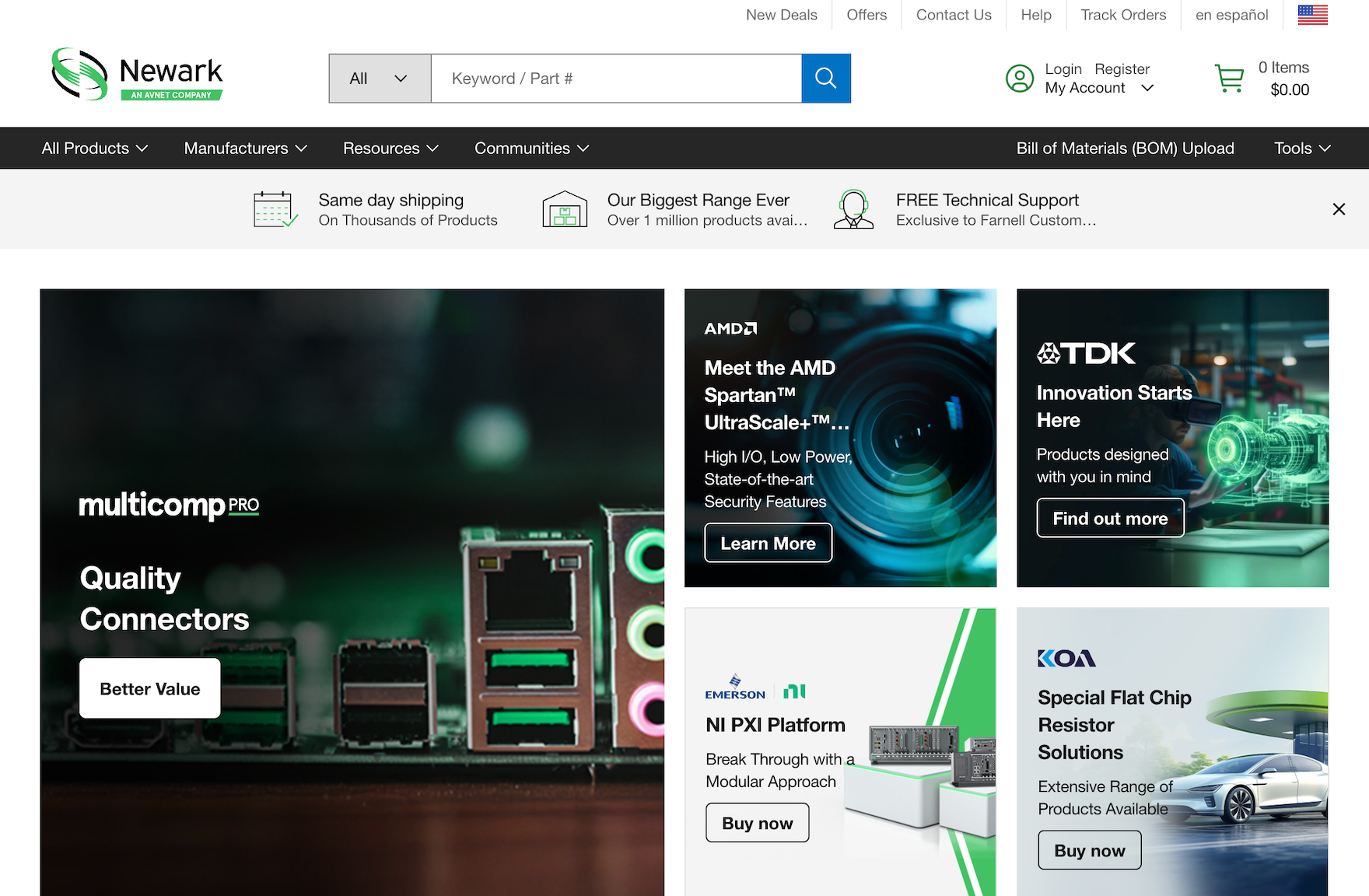Expand the Communities menu
Screen dimensions: 1369x896
(x=532, y=149)
